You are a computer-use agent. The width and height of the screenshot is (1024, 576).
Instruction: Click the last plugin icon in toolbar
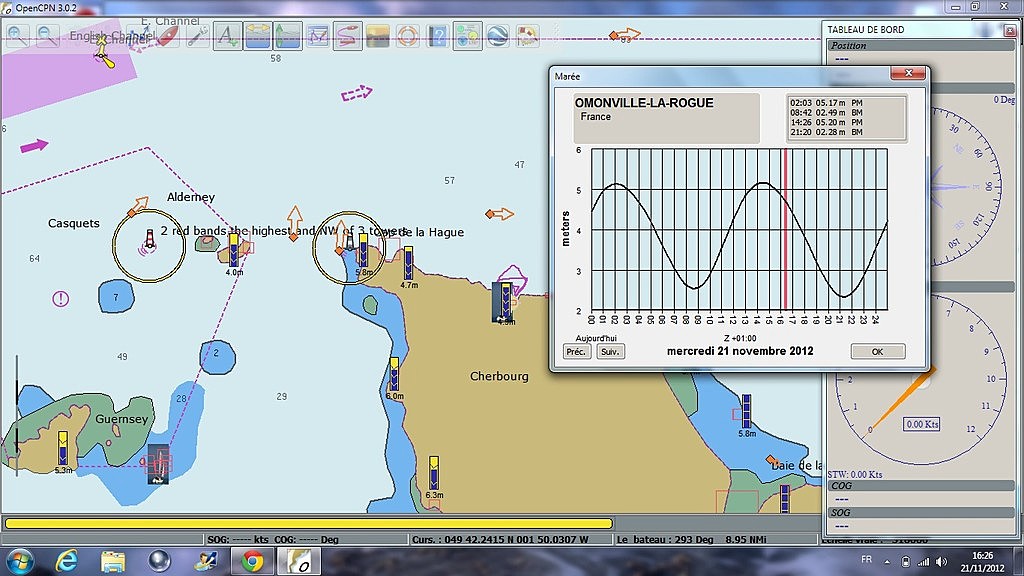point(528,35)
